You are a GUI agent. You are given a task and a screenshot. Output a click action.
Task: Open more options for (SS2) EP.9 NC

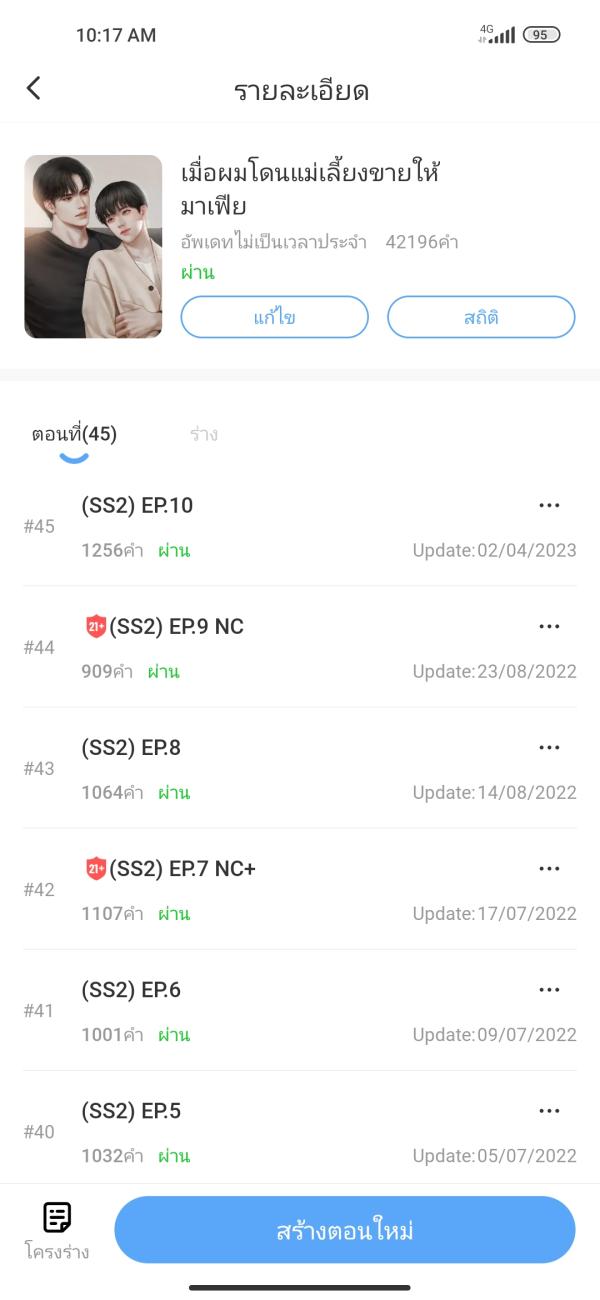tap(549, 627)
